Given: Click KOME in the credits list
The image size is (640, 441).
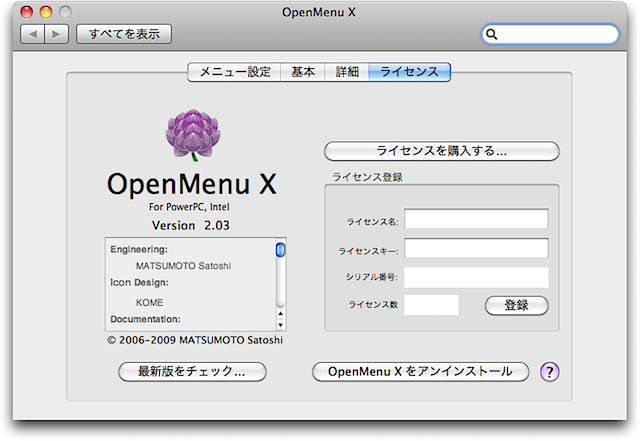Looking at the screenshot, I should (149, 303).
